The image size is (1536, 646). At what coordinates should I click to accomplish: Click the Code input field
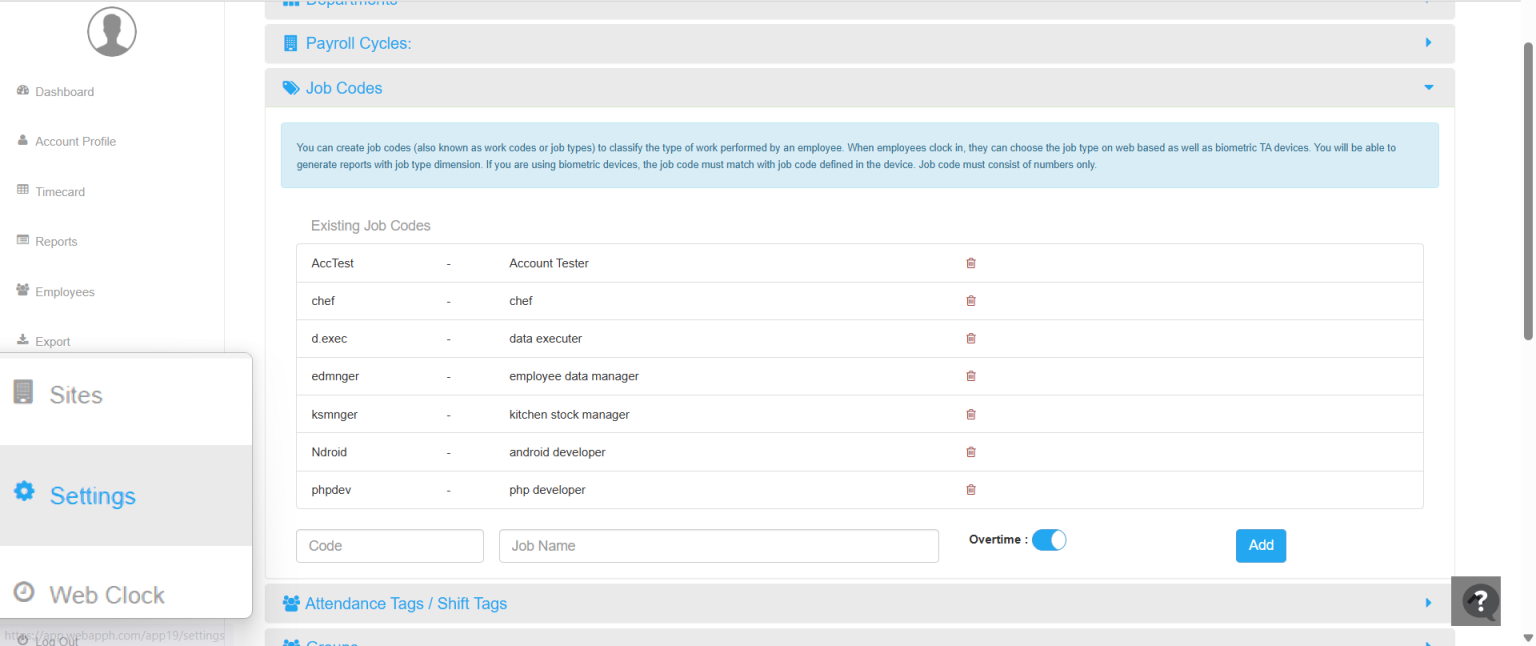point(390,546)
